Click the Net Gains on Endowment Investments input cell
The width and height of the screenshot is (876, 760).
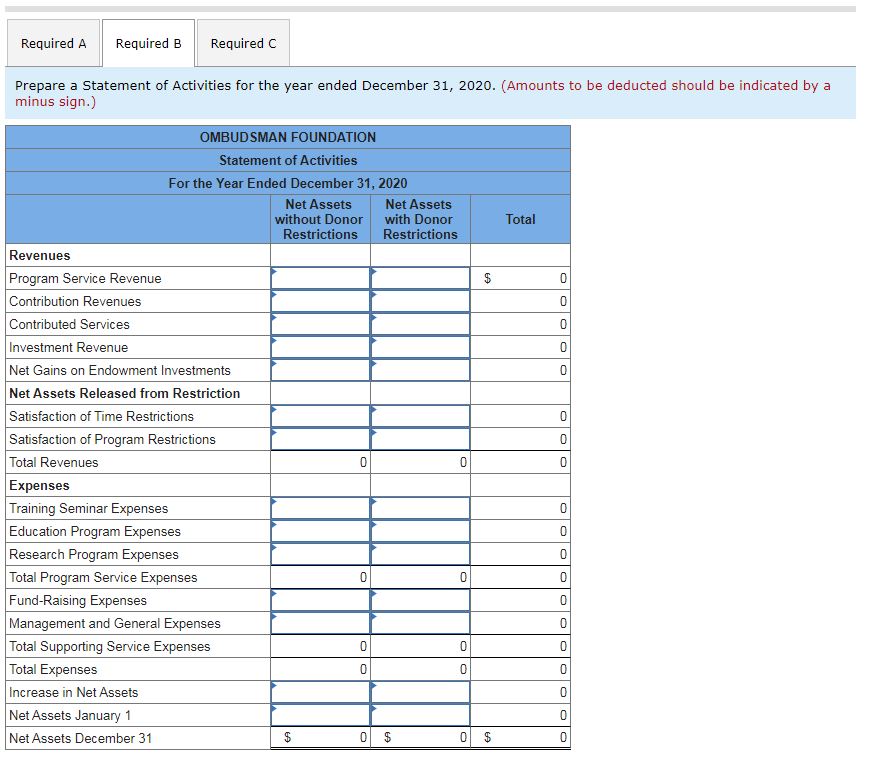320,370
